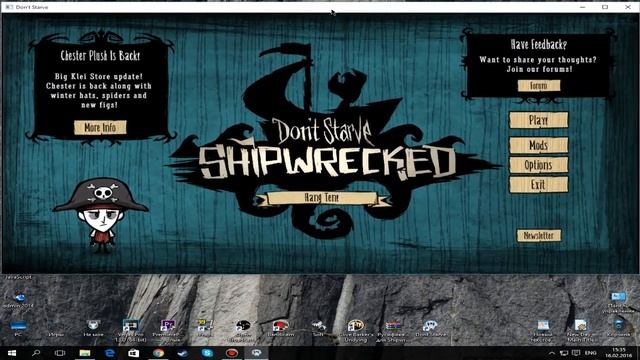Open Google Chrome from the taskbar
Viewport: 640px width, 360px height.
tap(158, 353)
